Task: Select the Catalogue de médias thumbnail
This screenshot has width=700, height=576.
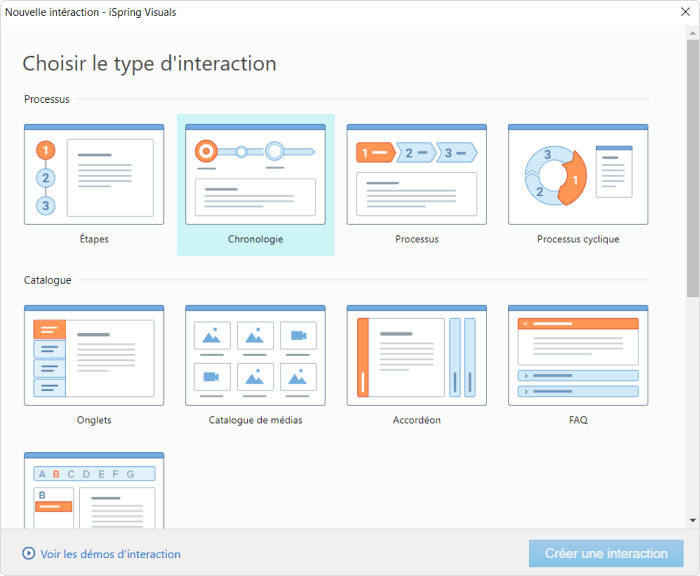Action: tap(255, 355)
